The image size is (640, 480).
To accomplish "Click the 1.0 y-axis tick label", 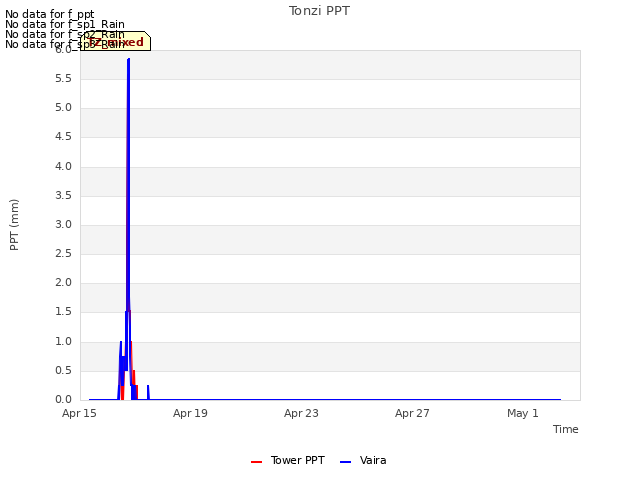I will tap(63, 341).
